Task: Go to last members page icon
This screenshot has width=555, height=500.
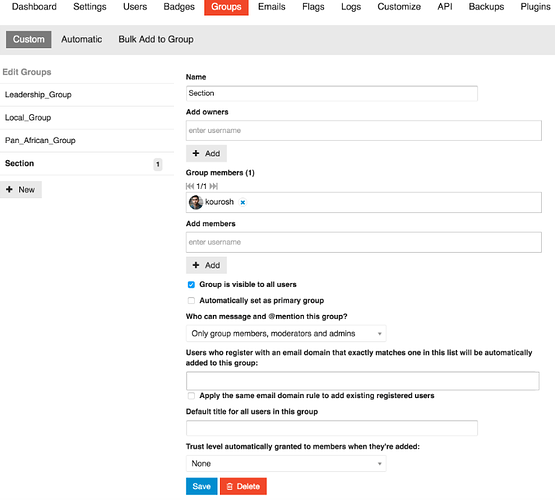Action: [x=213, y=186]
